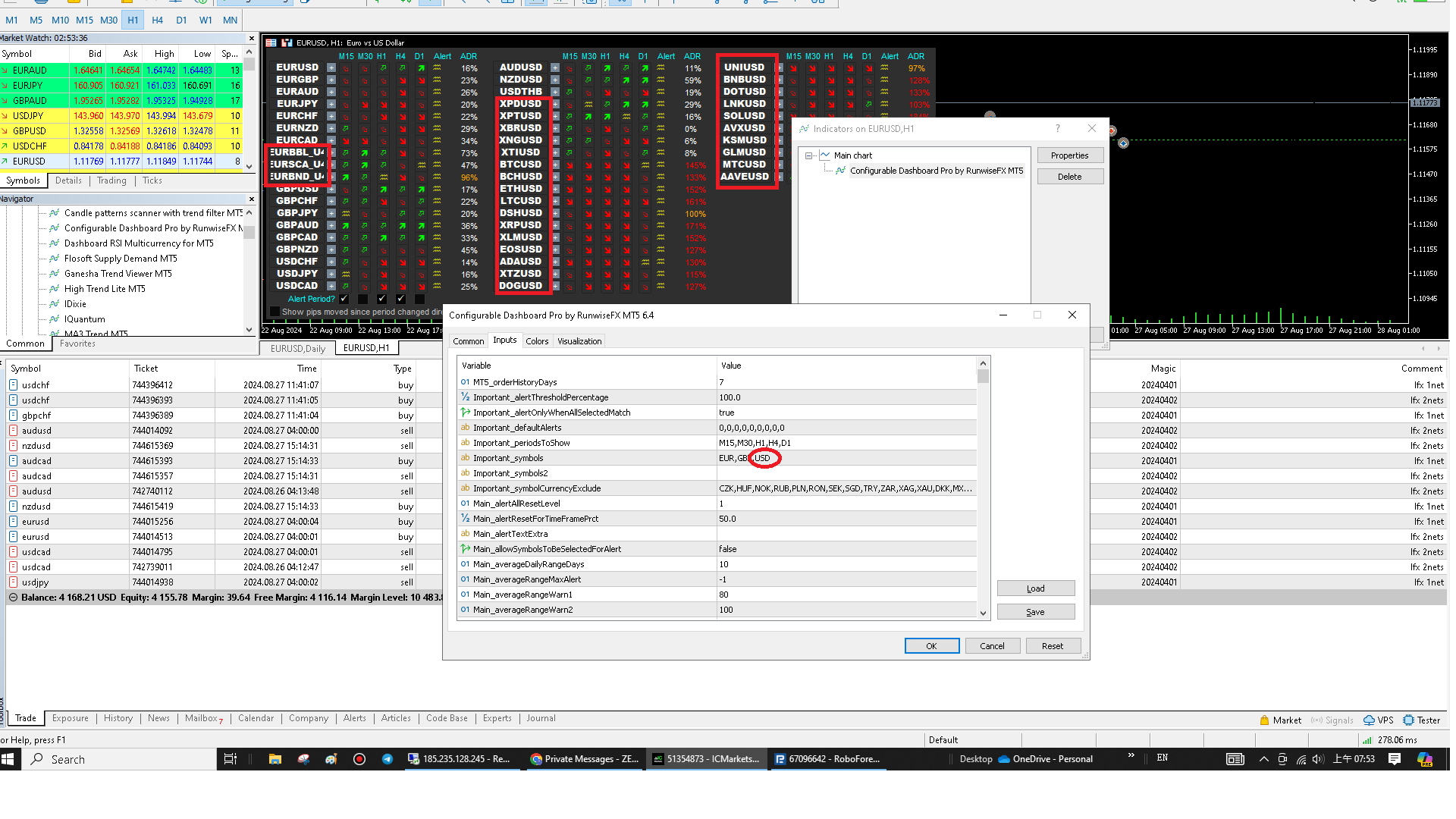Click Candle patterns scanner indicator icon

click(x=54, y=213)
